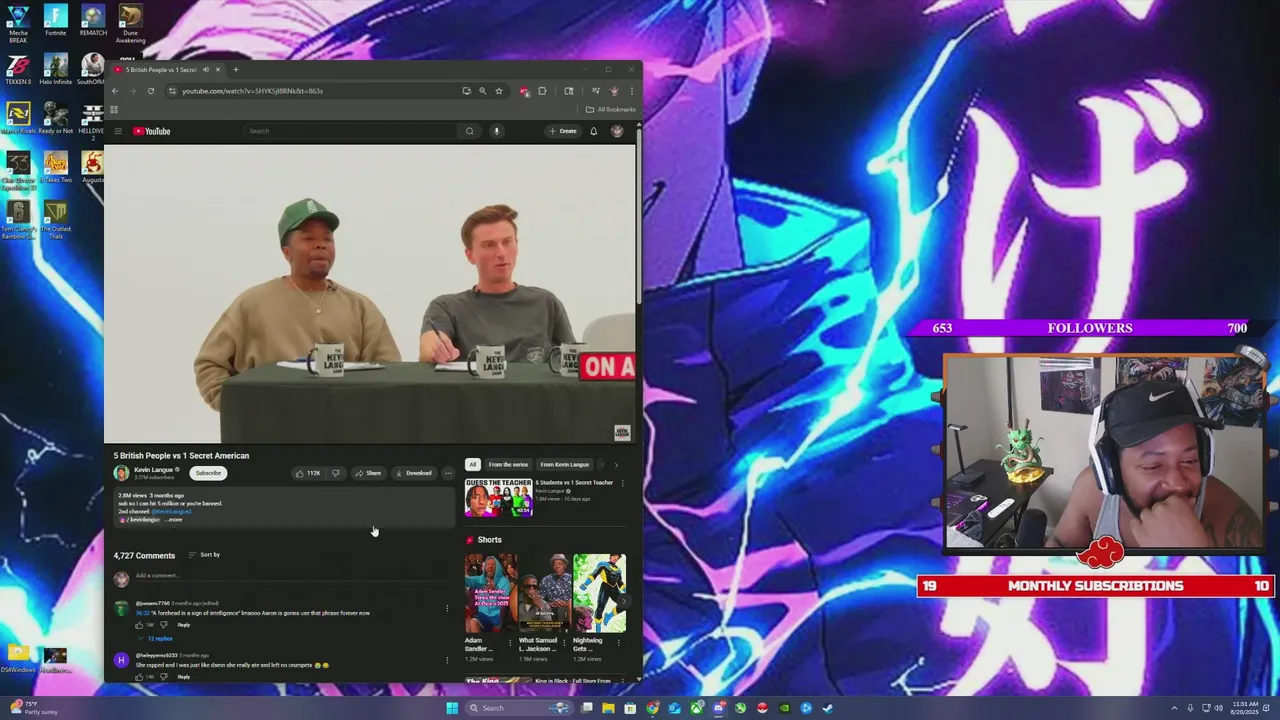Open Steam from the taskbar

828,708
